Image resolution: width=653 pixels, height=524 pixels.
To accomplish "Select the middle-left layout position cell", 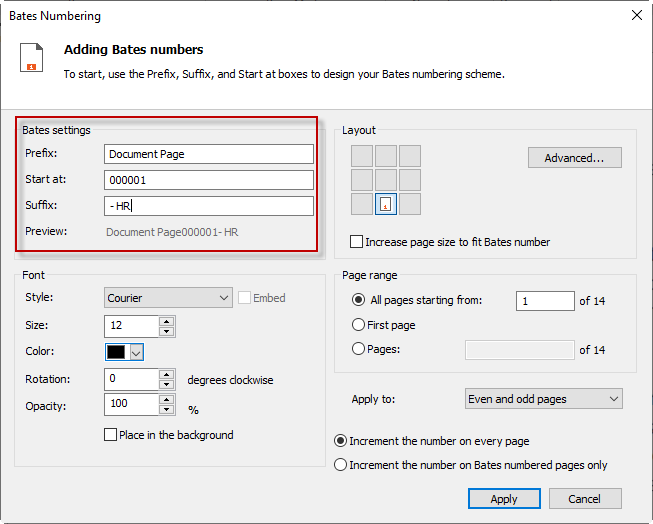I will (361, 180).
